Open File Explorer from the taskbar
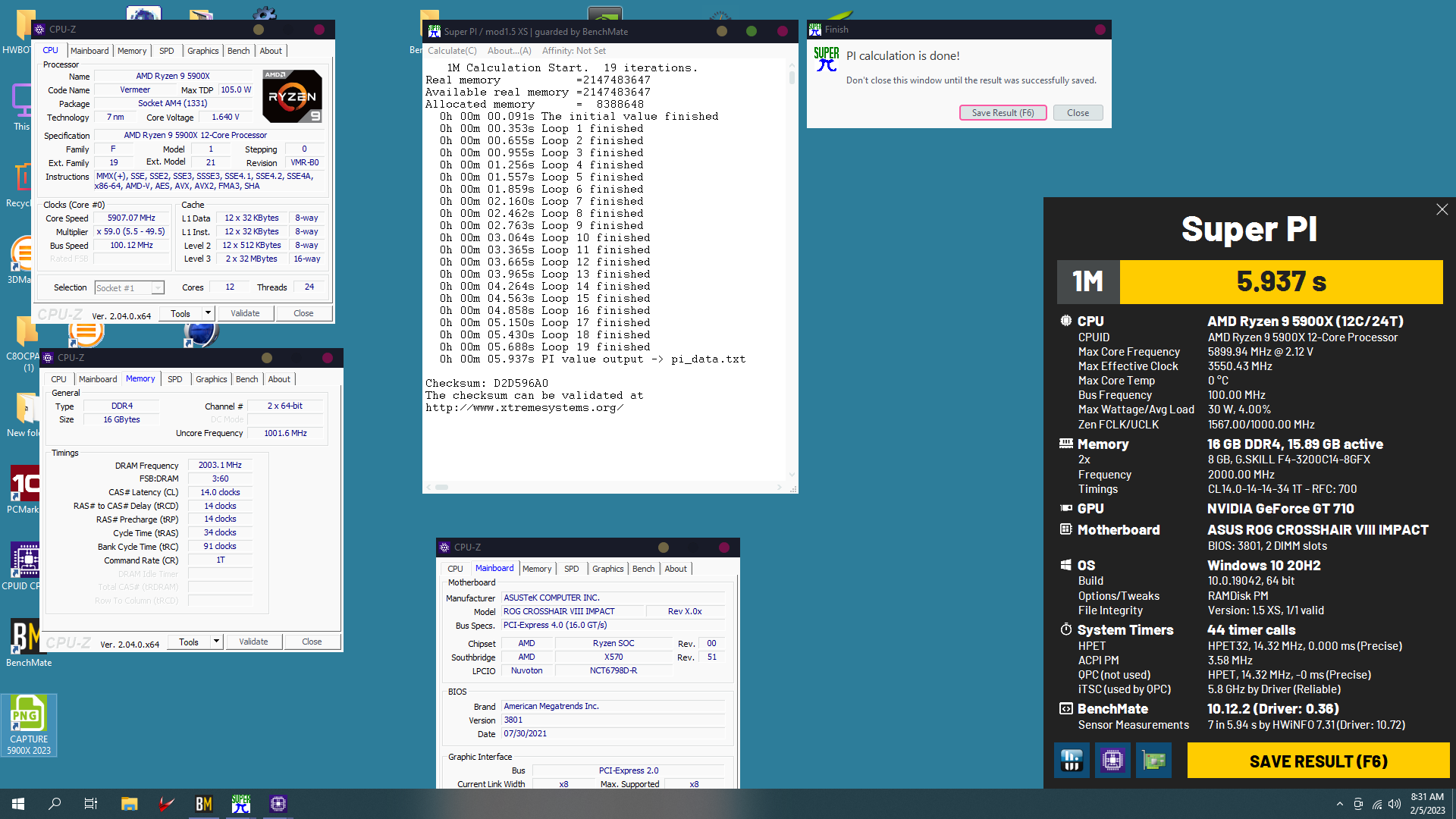Viewport: 1456px width, 819px height. point(130,804)
